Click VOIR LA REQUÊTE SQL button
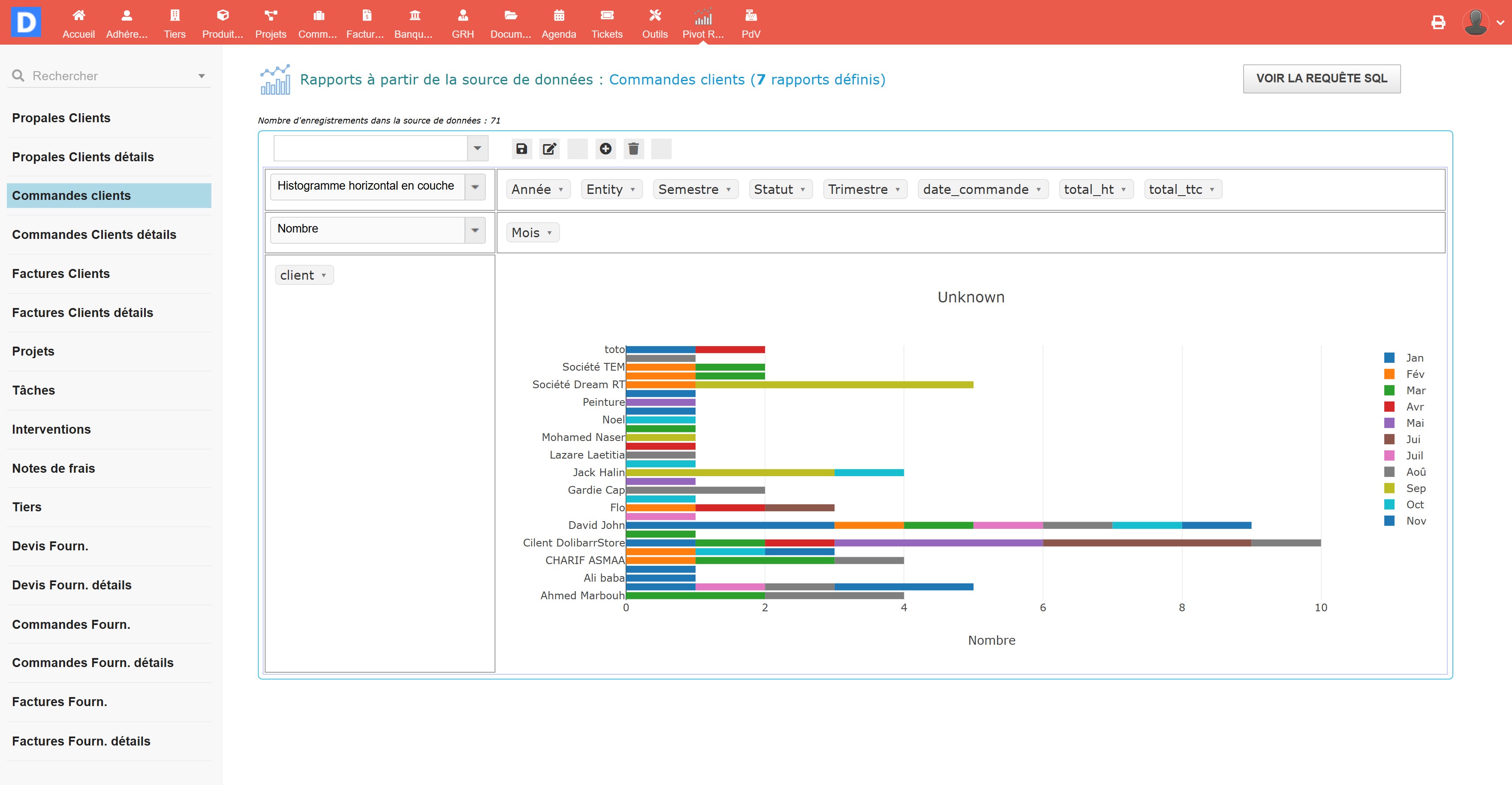The image size is (1512, 785). (1321, 78)
